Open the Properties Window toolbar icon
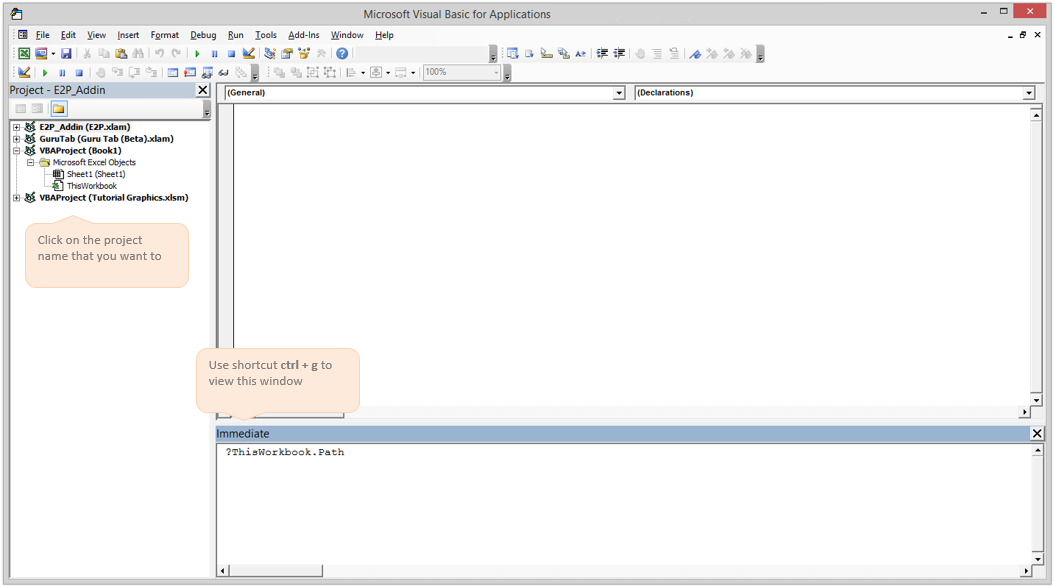Screen dimensions: 1054x587 coord(287,54)
